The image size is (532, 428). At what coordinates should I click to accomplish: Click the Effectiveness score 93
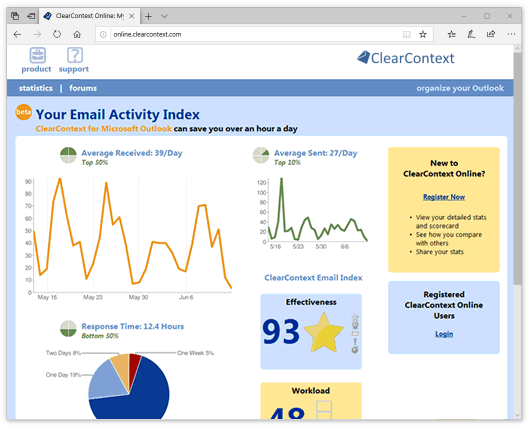click(281, 332)
